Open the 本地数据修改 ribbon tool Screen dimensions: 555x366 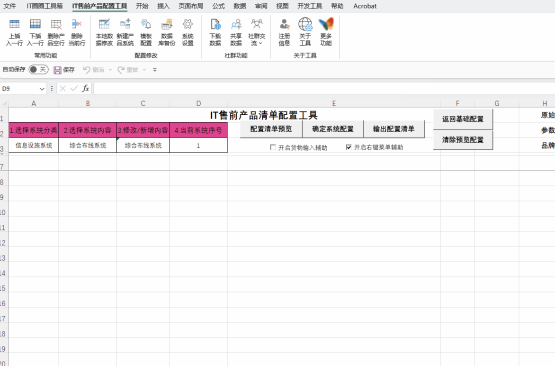tap(104, 24)
